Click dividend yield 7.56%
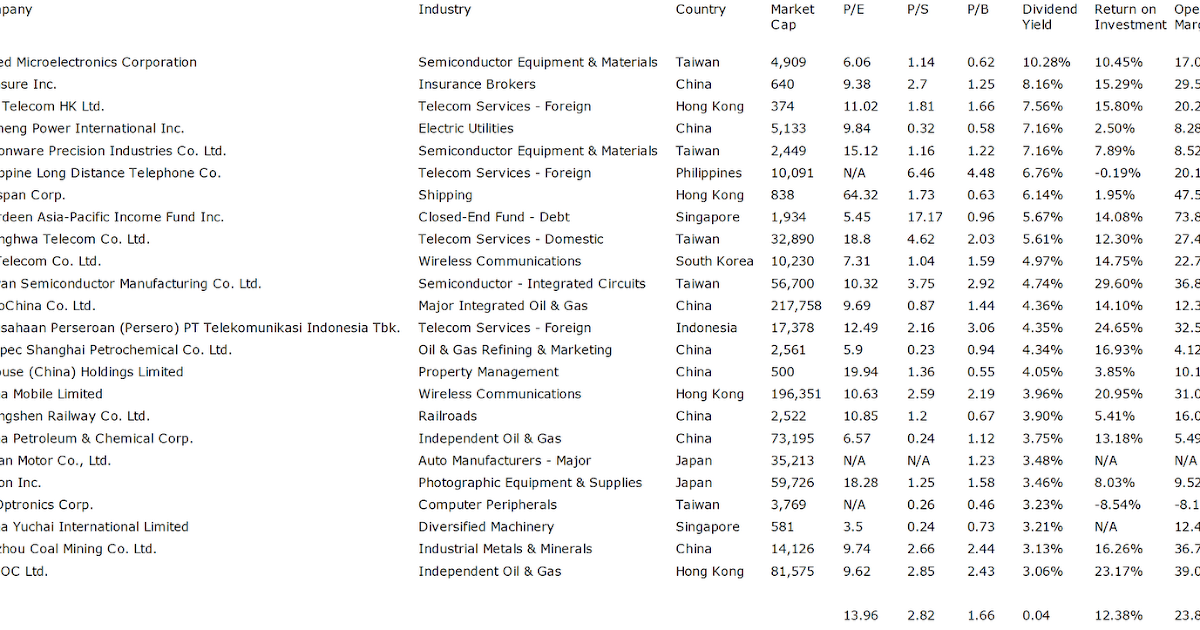The height and width of the screenshot is (630, 1200). tap(1043, 106)
